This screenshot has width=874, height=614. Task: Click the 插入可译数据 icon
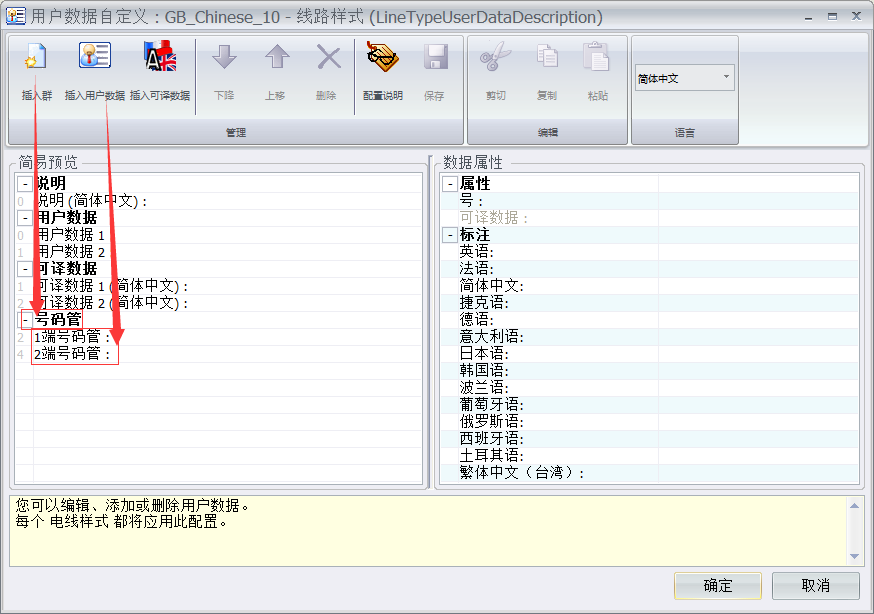160,60
